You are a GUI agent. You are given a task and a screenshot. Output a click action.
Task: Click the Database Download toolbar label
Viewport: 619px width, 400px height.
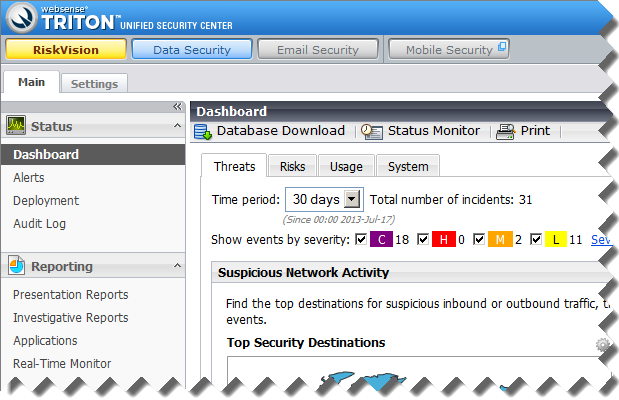tap(281, 131)
